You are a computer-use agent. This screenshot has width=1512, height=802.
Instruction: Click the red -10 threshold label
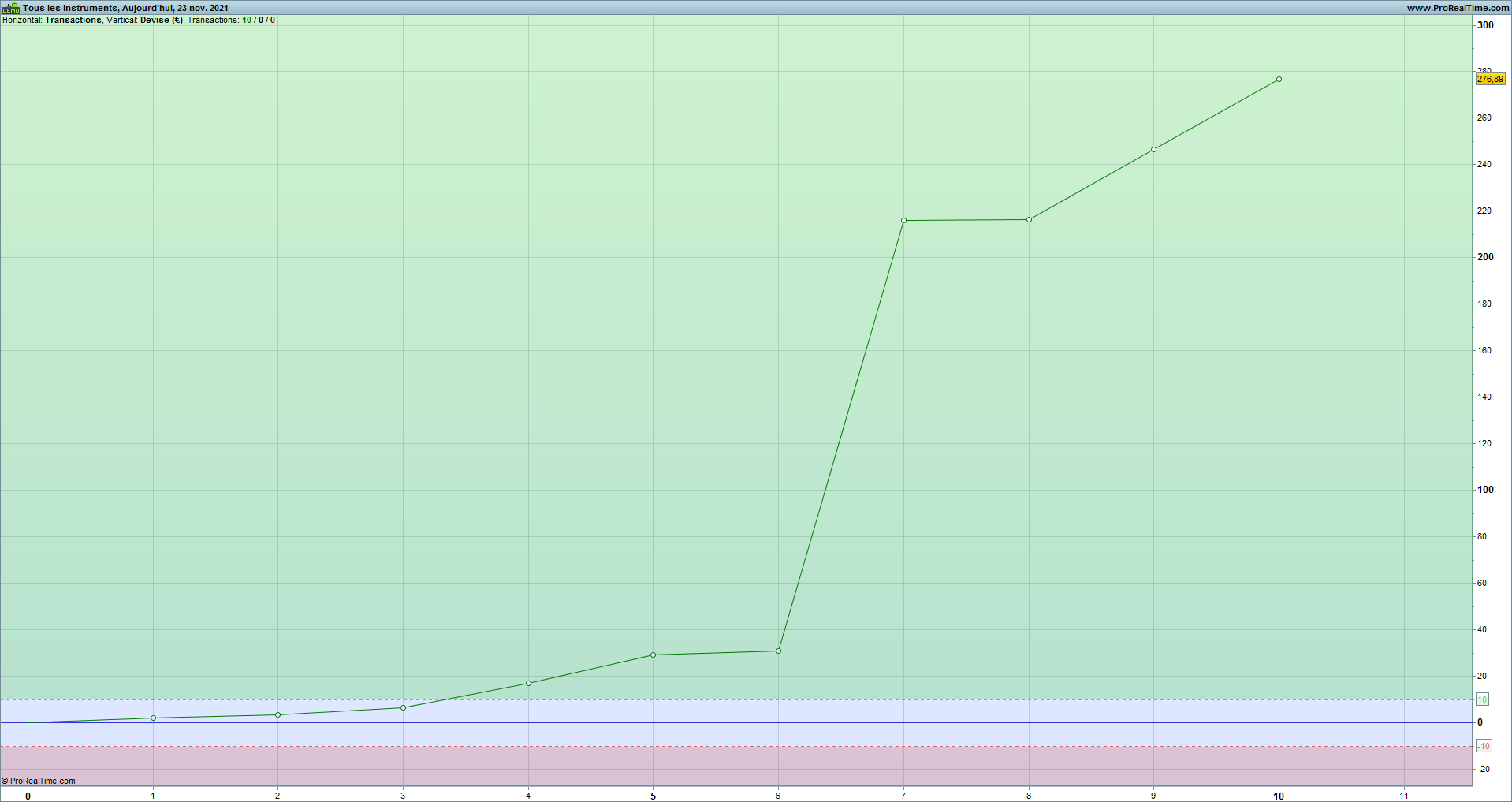1484,746
